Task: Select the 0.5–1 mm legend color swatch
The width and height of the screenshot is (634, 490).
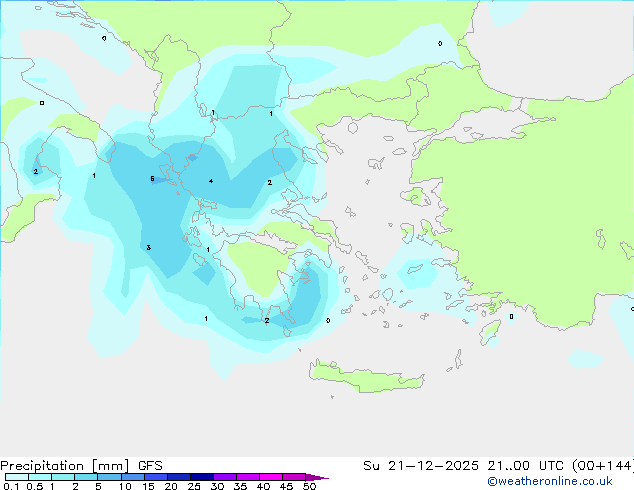Action: point(40,477)
